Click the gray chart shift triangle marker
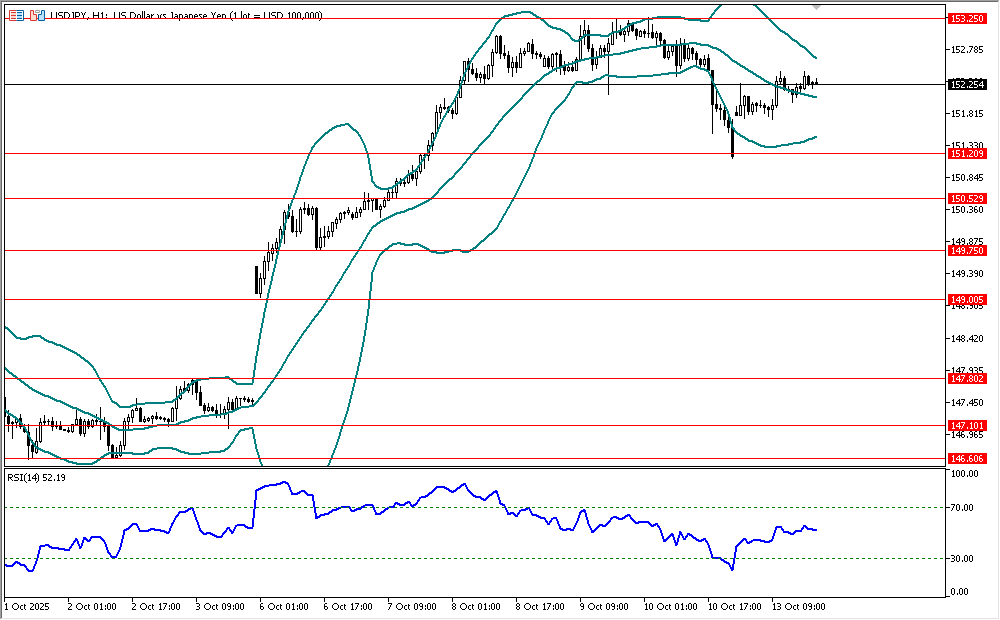1000x620 pixels. [x=820, y=7]
